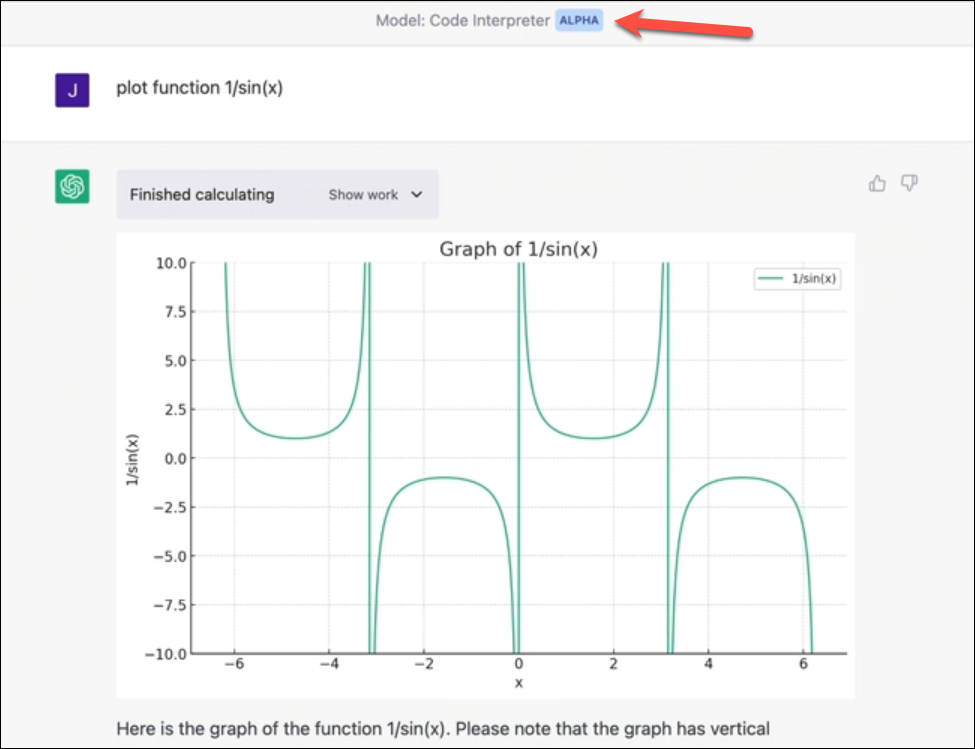Click the purple J user avatar

click(72, 90)
